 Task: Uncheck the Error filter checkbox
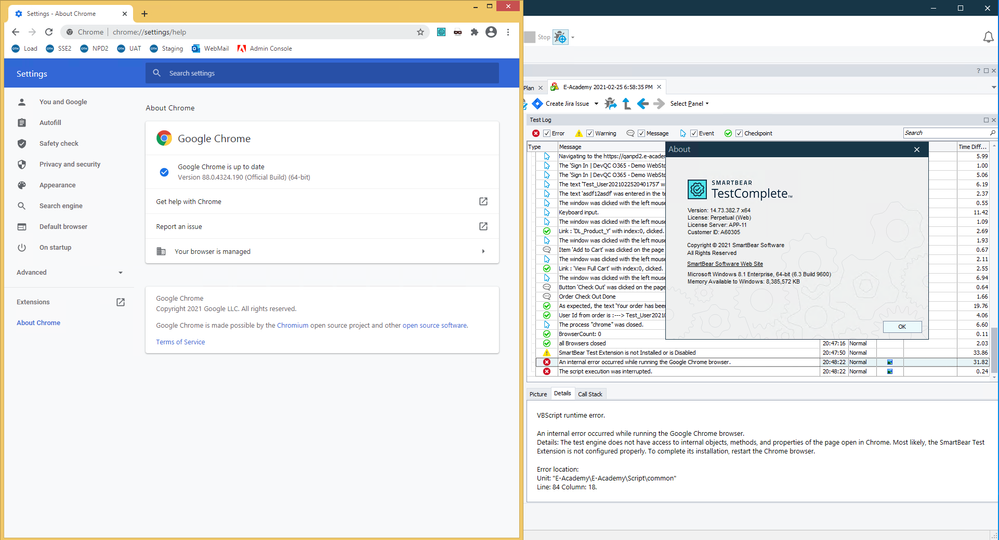[x=547, y=133]
